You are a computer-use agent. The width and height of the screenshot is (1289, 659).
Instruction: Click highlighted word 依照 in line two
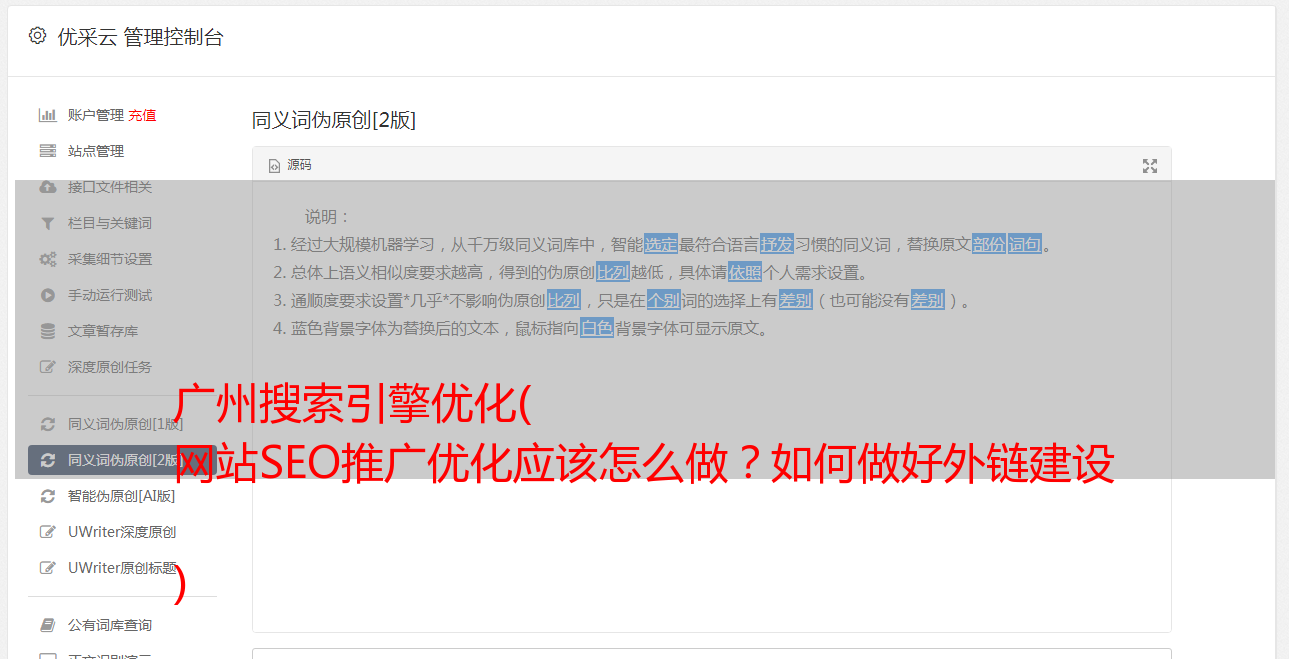[745, 272]
